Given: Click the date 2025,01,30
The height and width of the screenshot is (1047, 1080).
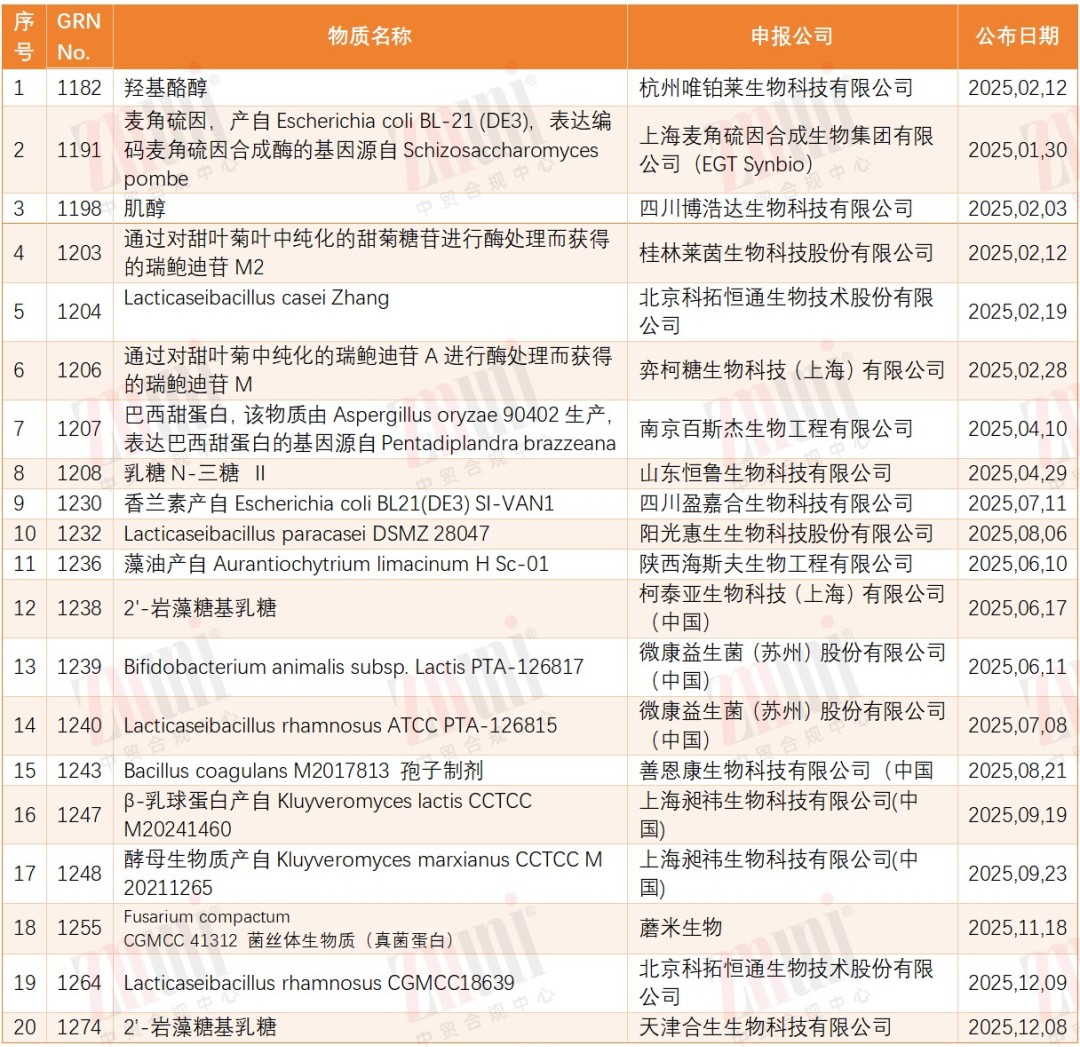Looking at the screenshot, I should pos(1017,149).
